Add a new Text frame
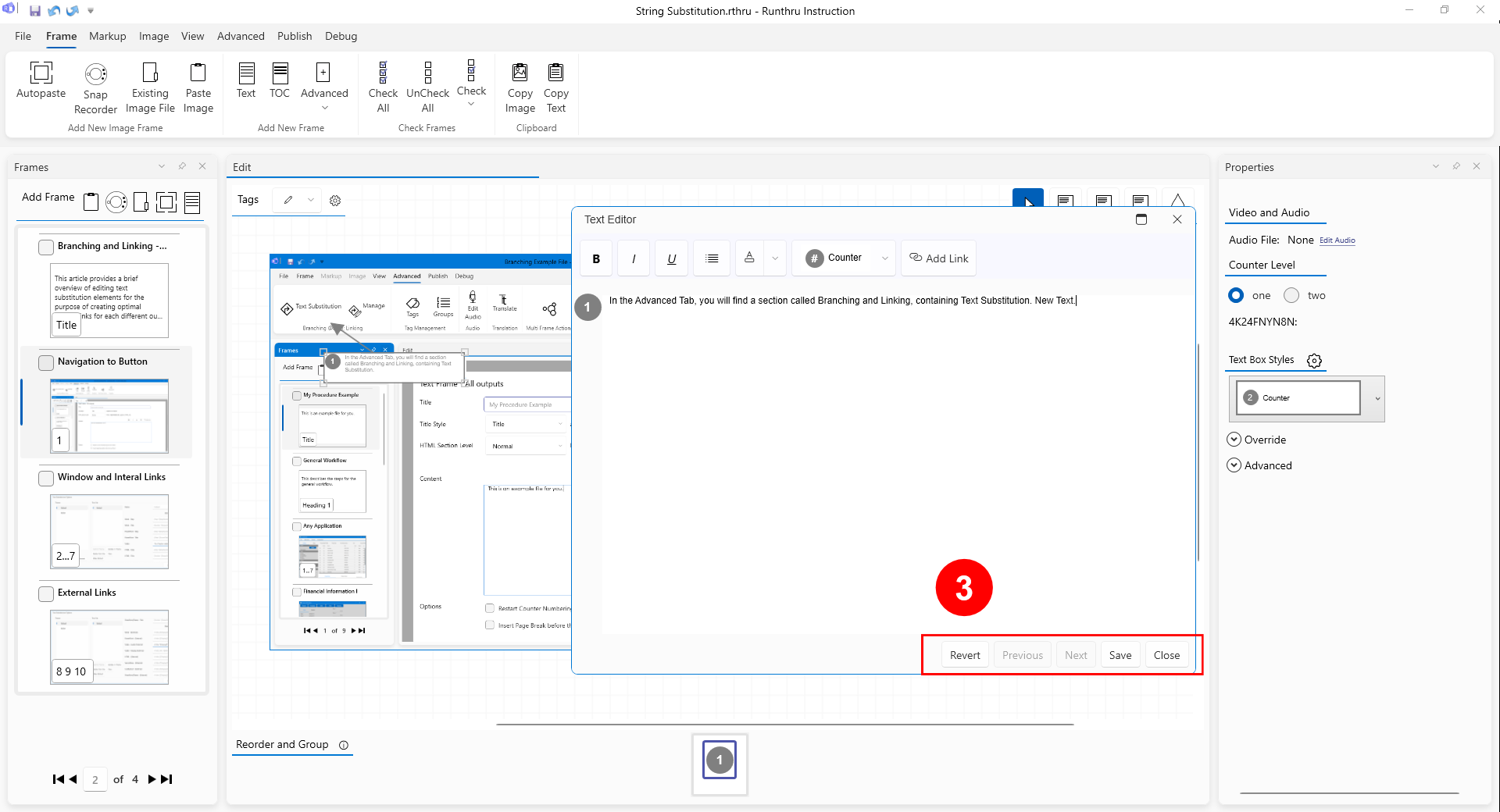 coord(246,73)
